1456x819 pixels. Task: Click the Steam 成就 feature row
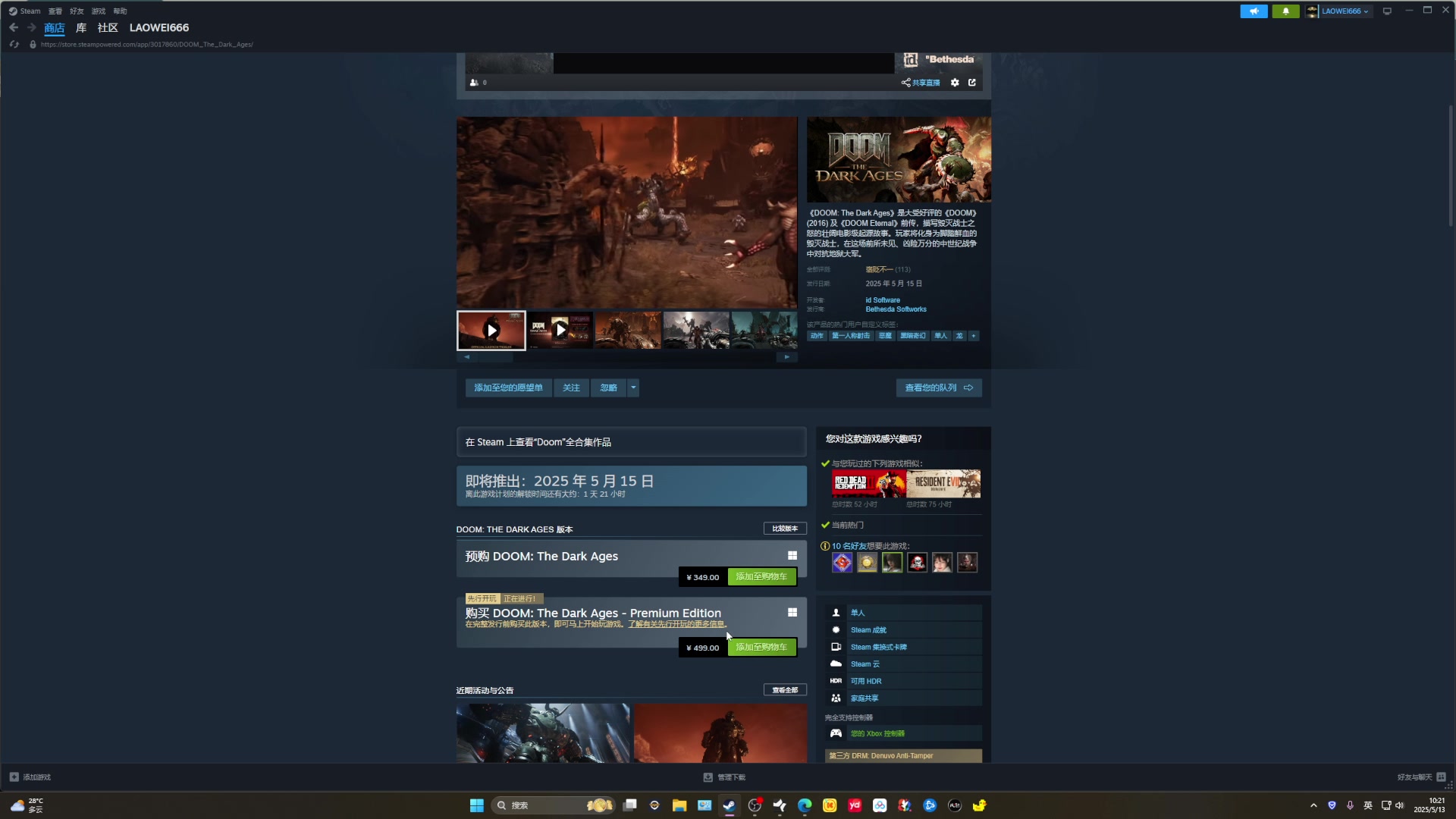(x=903, y=630)
